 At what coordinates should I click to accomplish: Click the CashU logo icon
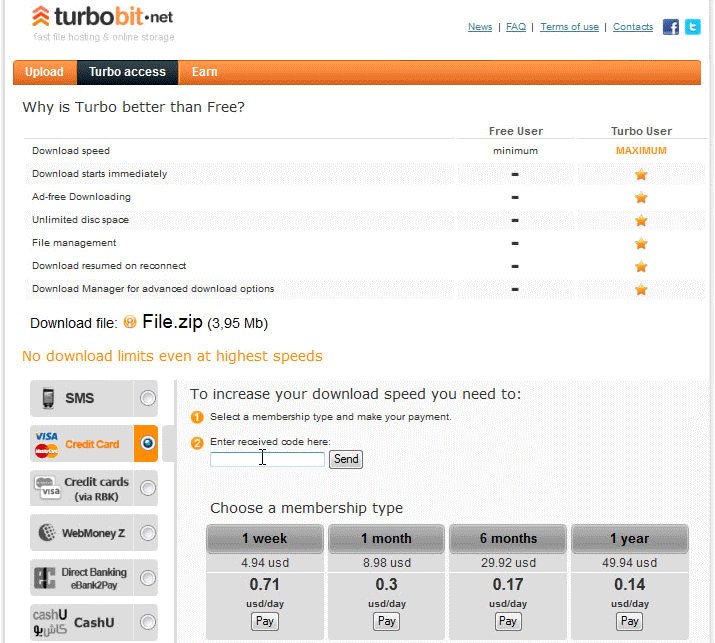click(50, 622)
